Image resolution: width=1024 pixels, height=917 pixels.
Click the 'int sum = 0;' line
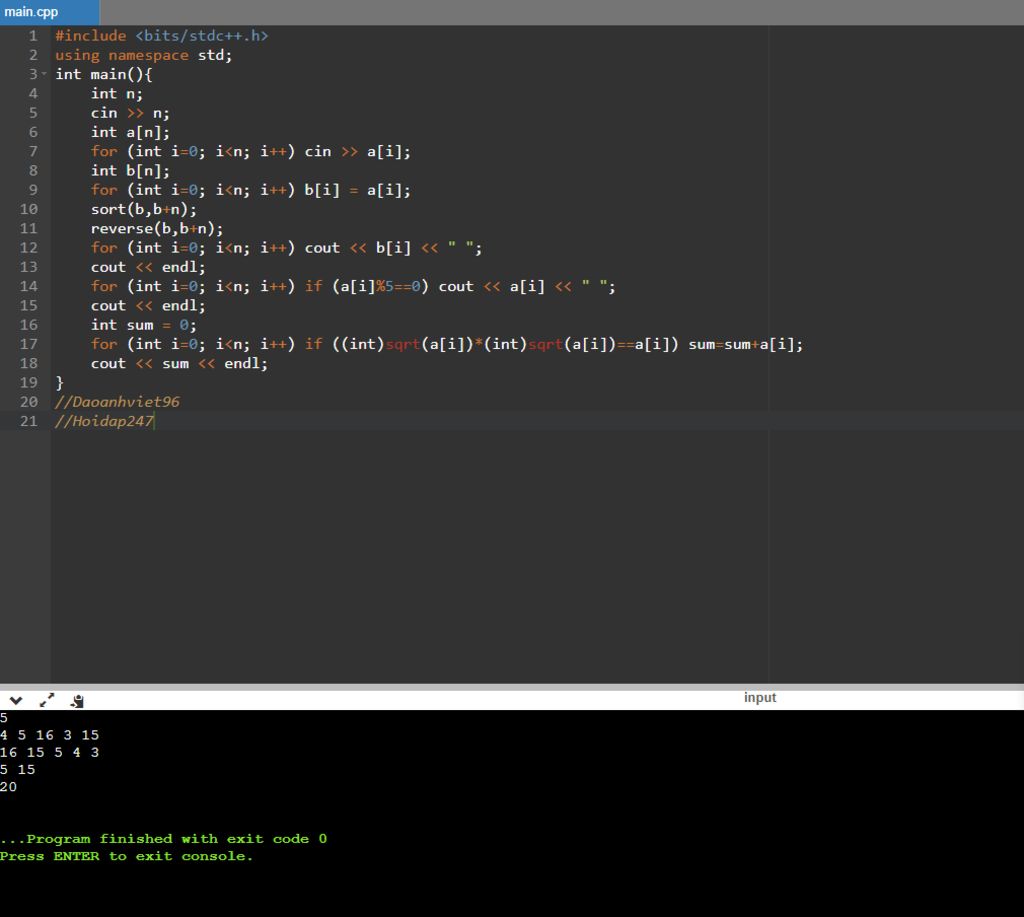143,325
